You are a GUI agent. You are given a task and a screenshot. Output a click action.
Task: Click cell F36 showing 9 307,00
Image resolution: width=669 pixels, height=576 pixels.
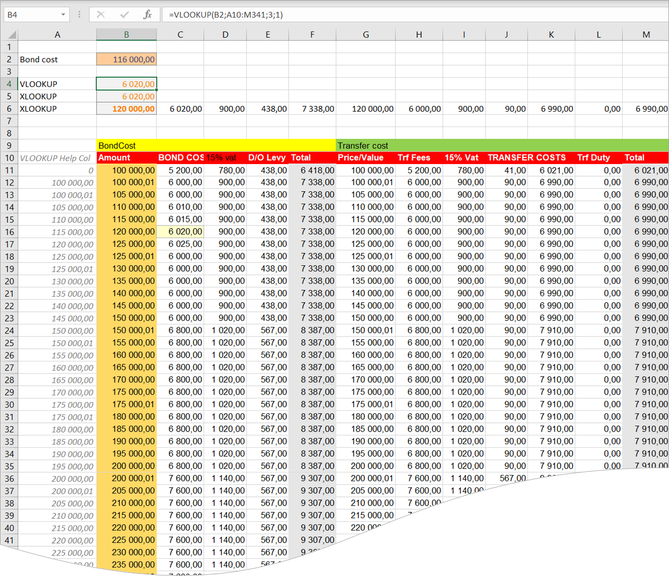(312, 478)
